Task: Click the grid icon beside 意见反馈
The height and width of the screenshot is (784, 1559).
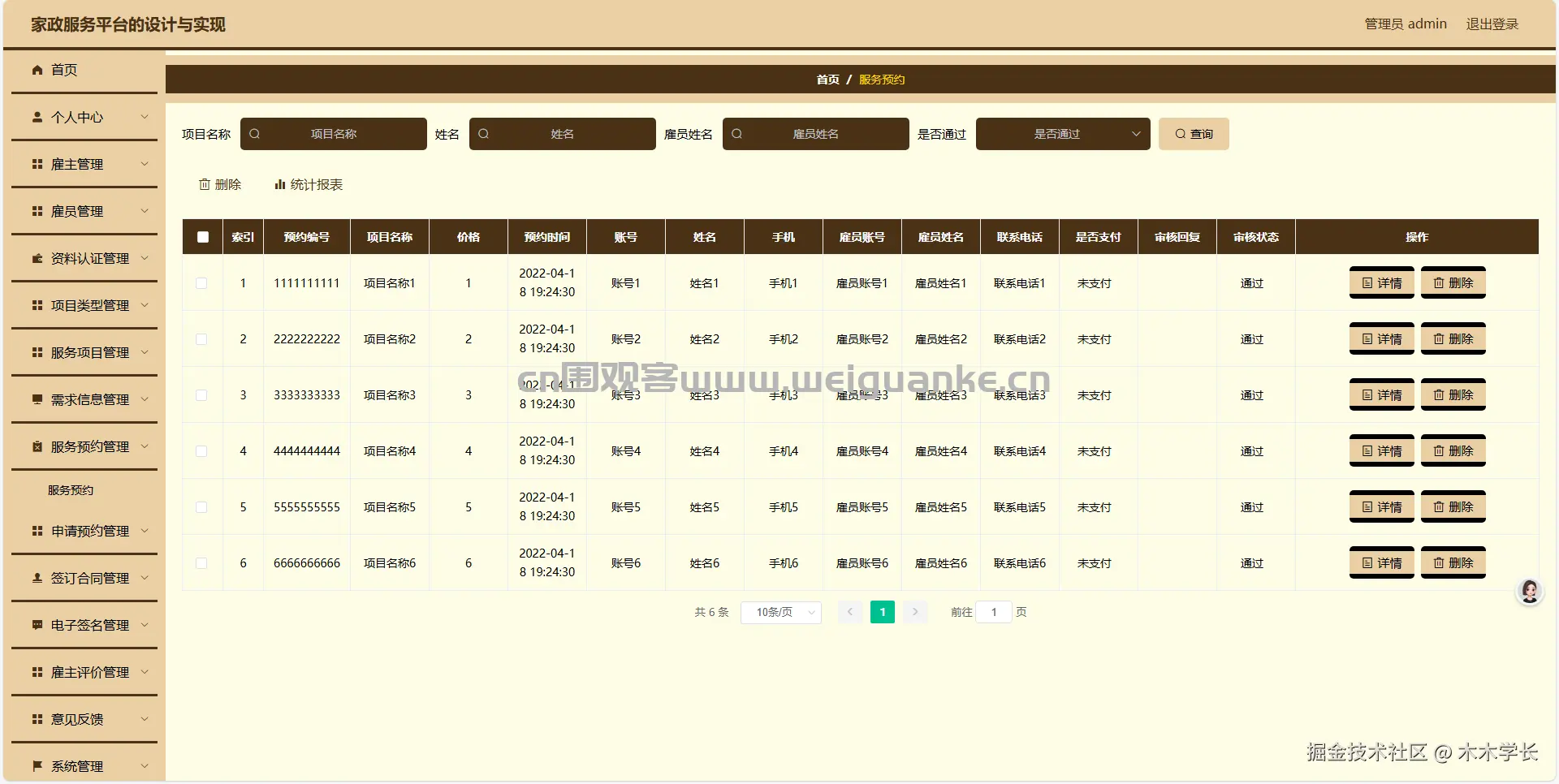Action: click(x=37, y=719)
